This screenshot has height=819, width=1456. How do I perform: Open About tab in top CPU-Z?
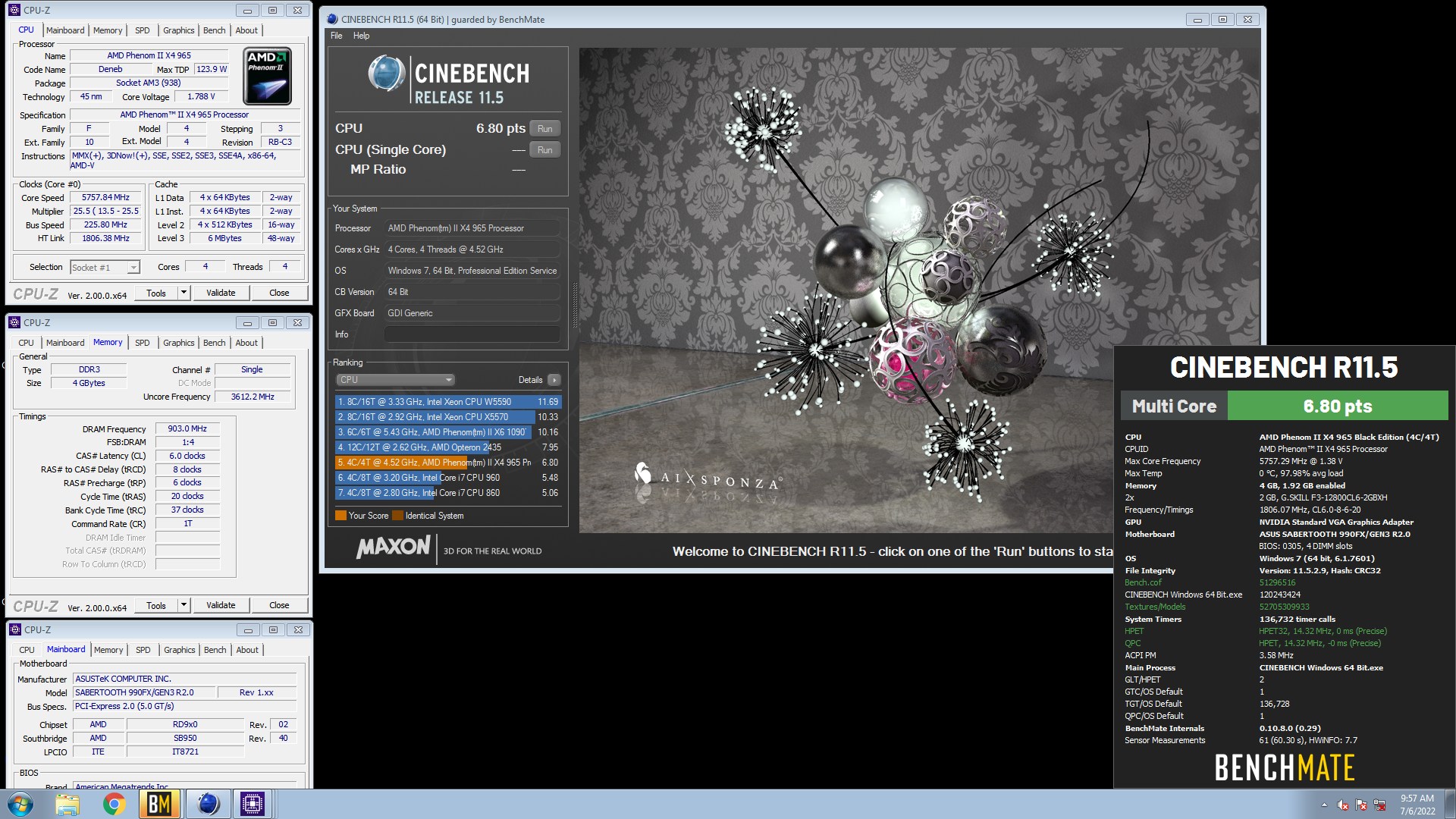click(246, 30)
